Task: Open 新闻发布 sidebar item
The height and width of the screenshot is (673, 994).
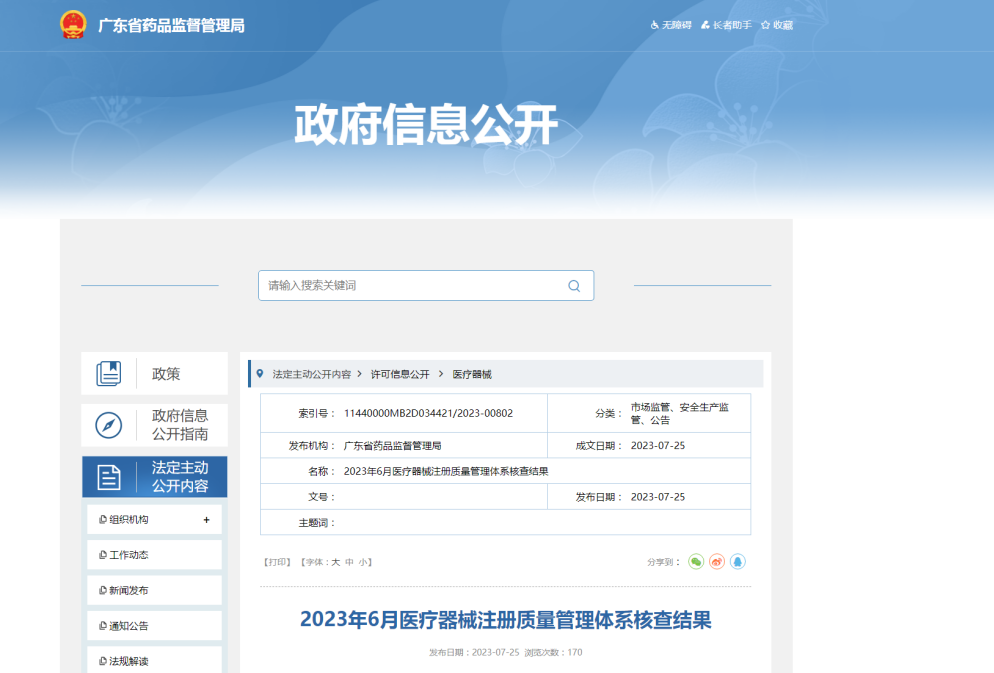Action: pos(155,591)
